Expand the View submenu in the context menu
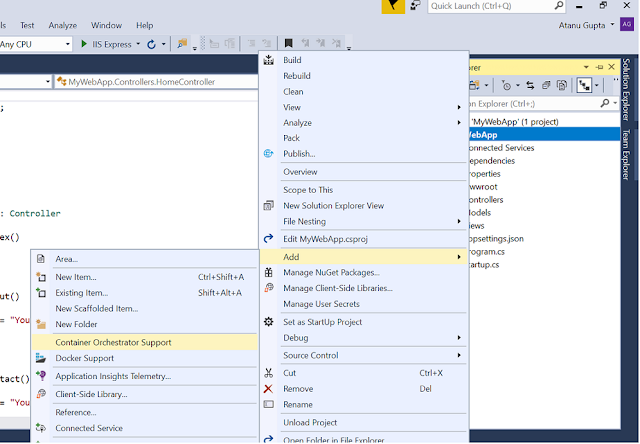This screenshot has width=640, height=444. tap(459, 107)
